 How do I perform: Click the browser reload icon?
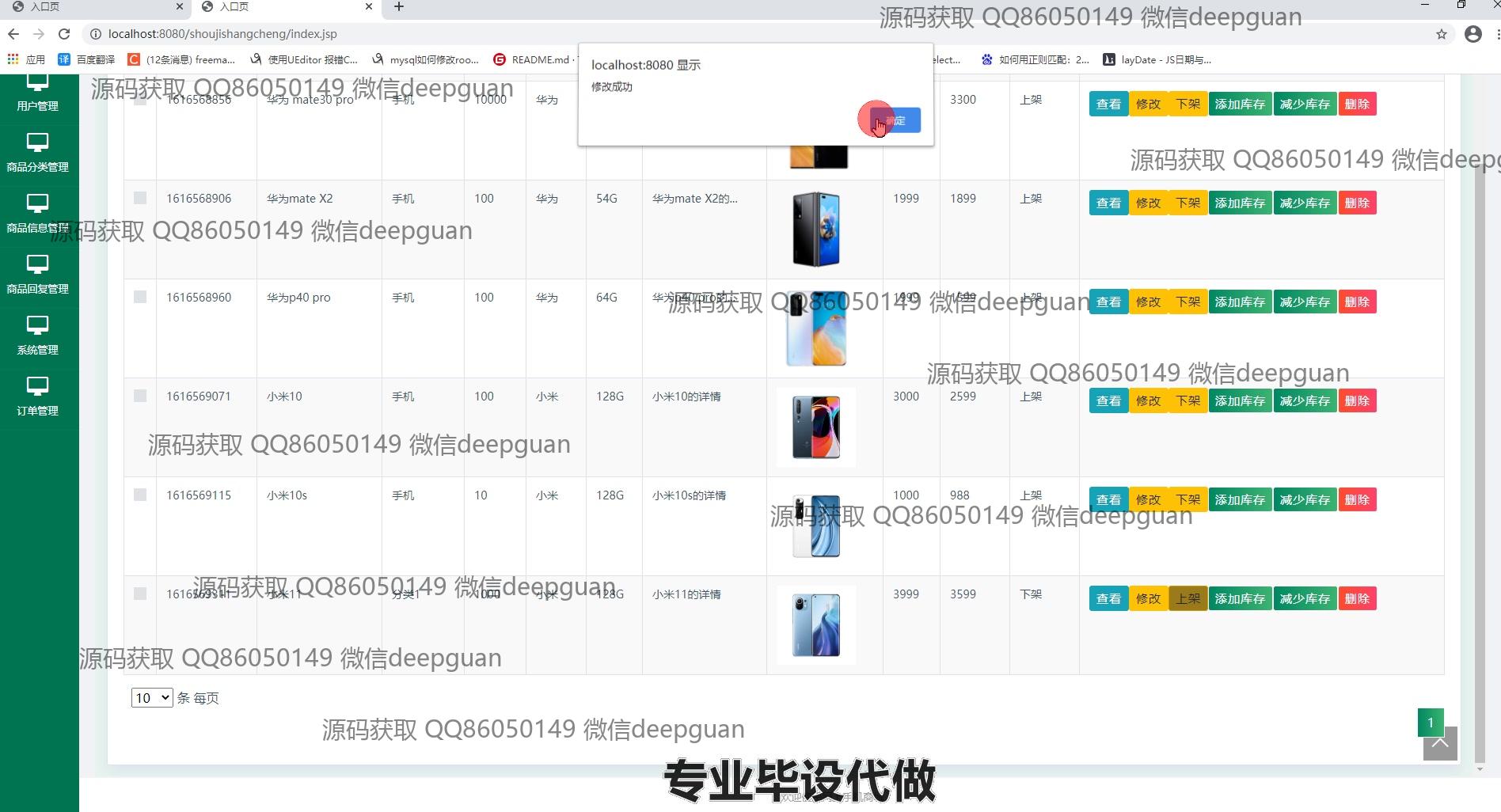[x=64, y=34]
